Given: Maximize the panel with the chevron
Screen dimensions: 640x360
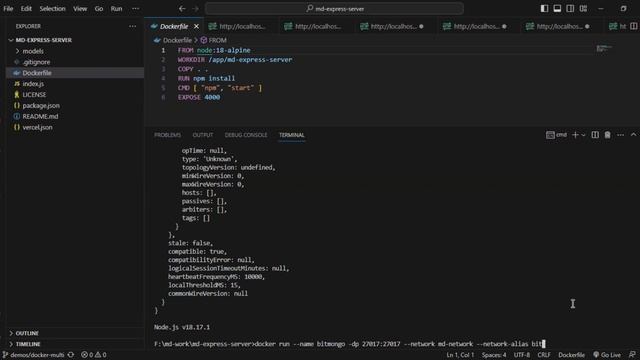Looking at the screenshot, I should click(633, 135).
